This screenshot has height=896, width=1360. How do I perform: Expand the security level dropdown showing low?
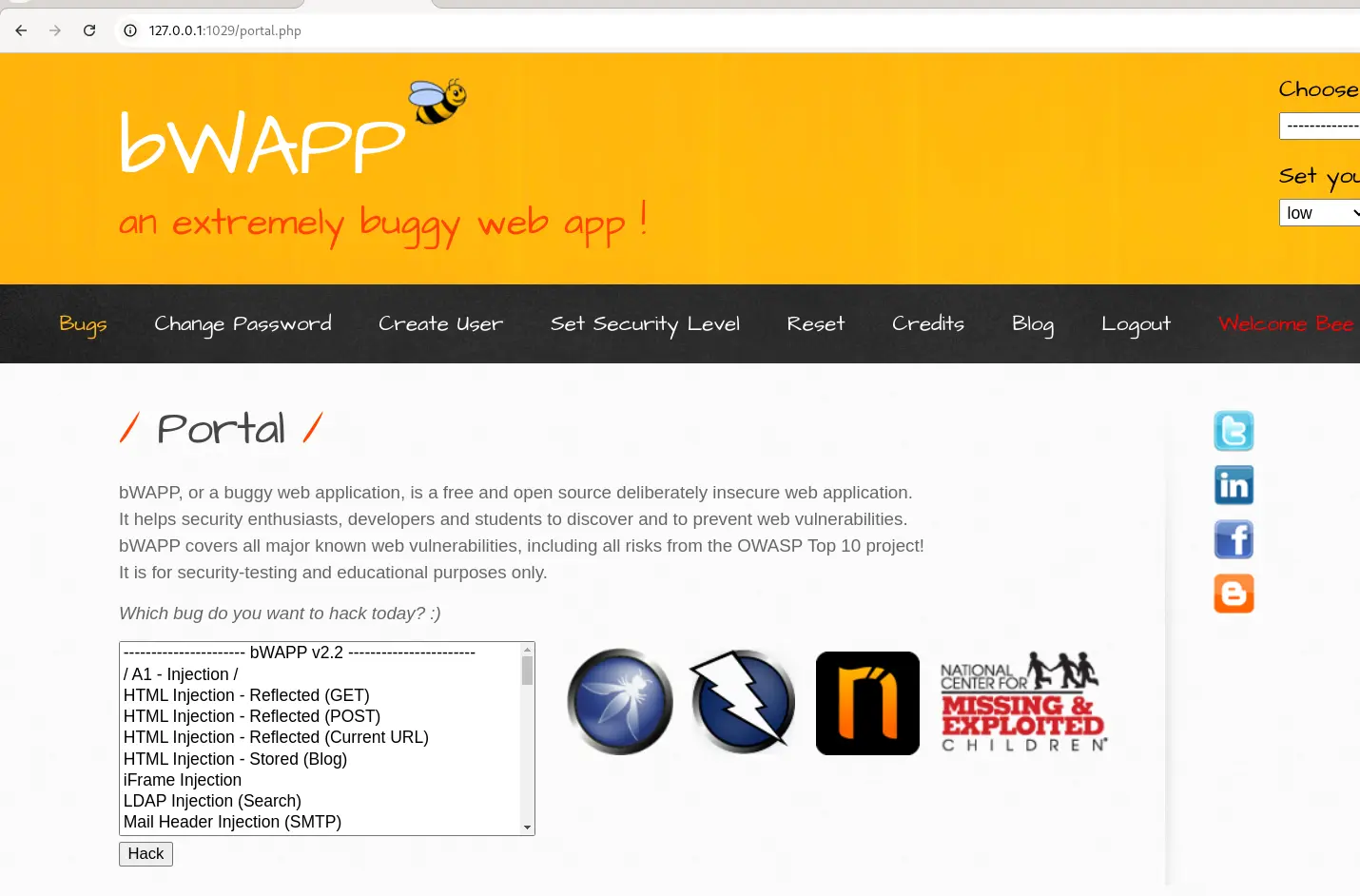tap(1320, 213)
